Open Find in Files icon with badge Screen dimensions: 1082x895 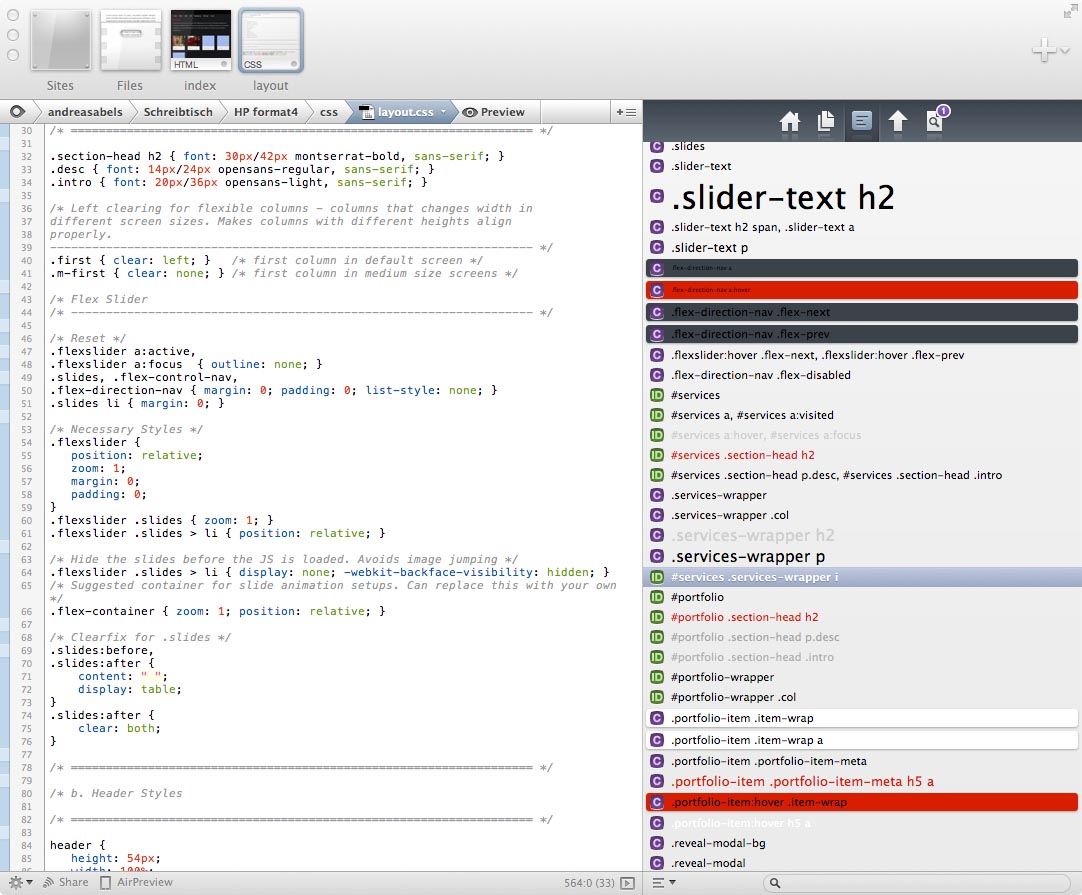(x=934, y=122)
